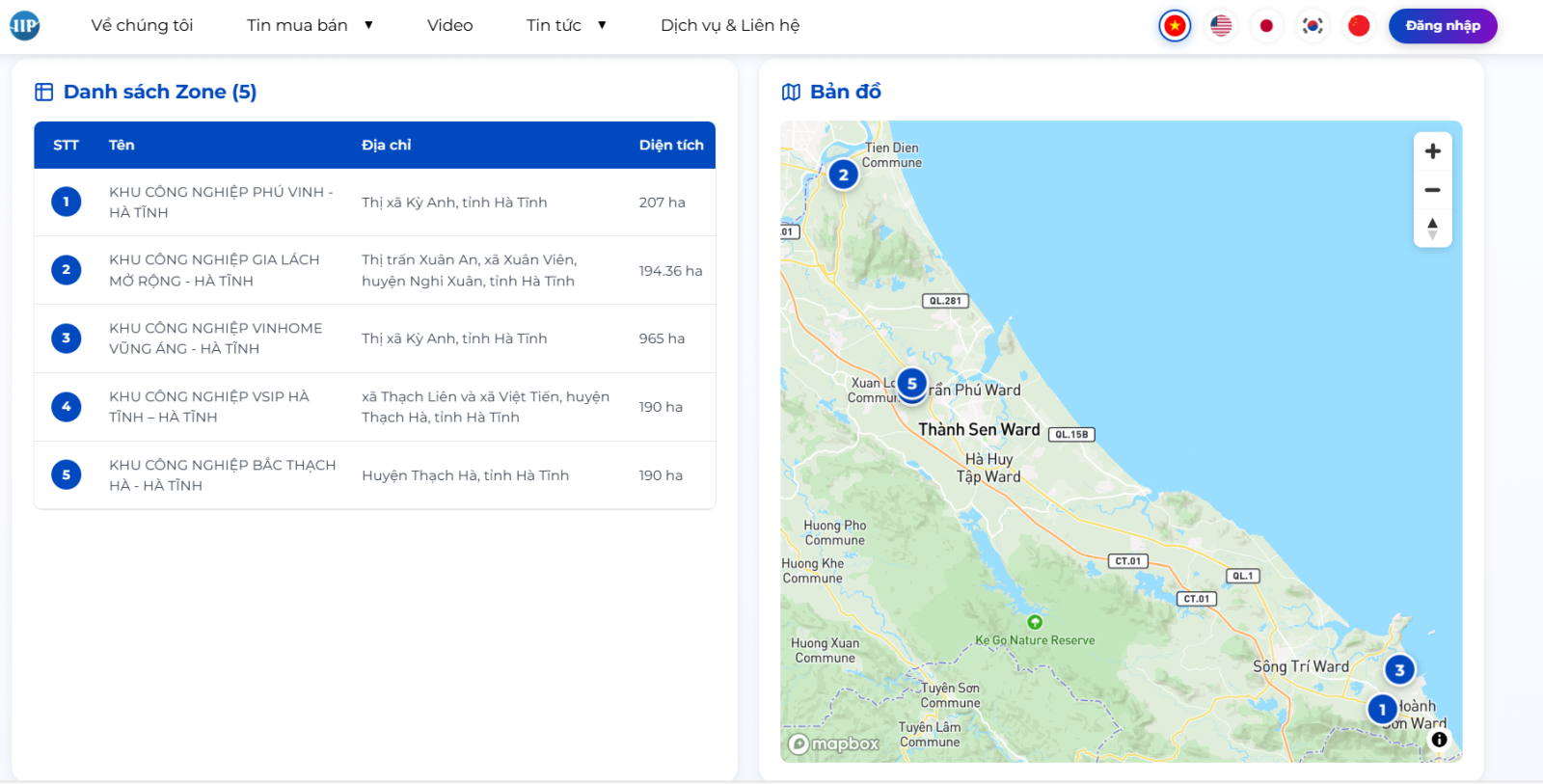Click map marker number 3
This screenshot has height=784, width=1543.
tap(1399, 670)
